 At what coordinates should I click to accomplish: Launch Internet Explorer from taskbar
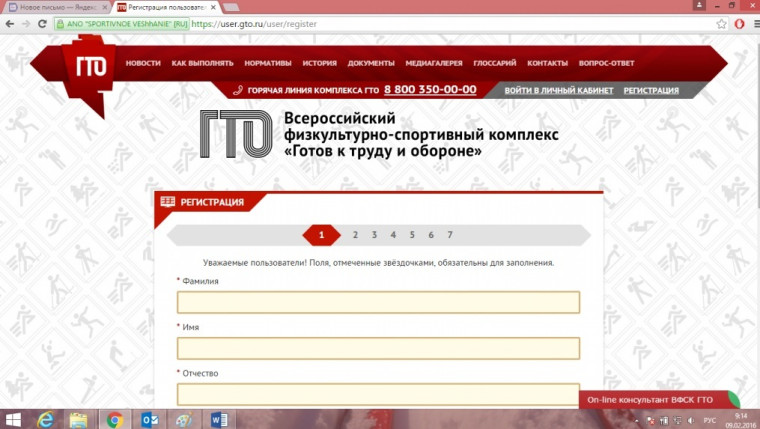coord(46,420)
